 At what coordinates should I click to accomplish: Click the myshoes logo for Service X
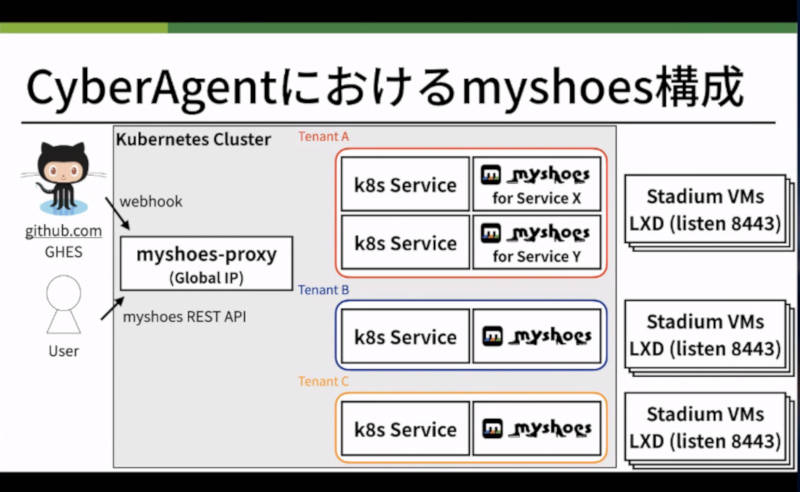[x=535, y=175]
